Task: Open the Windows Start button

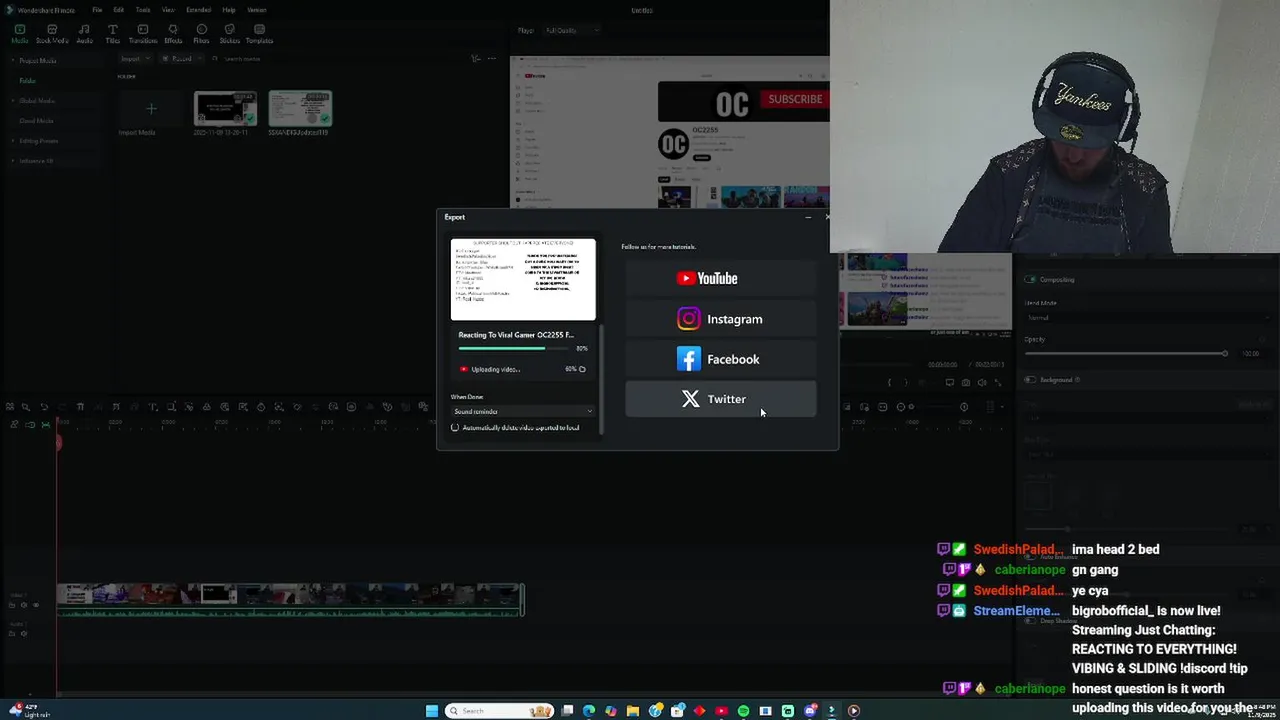Action: [x=432, y=711]
